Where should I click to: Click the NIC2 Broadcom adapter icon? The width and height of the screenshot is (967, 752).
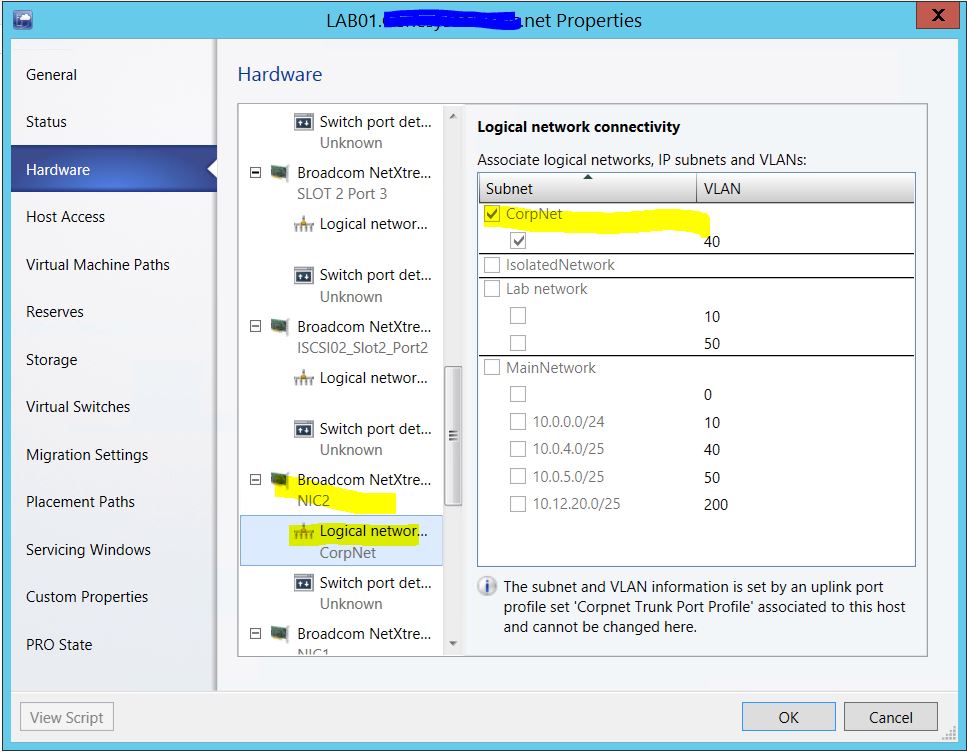point(280,480)
